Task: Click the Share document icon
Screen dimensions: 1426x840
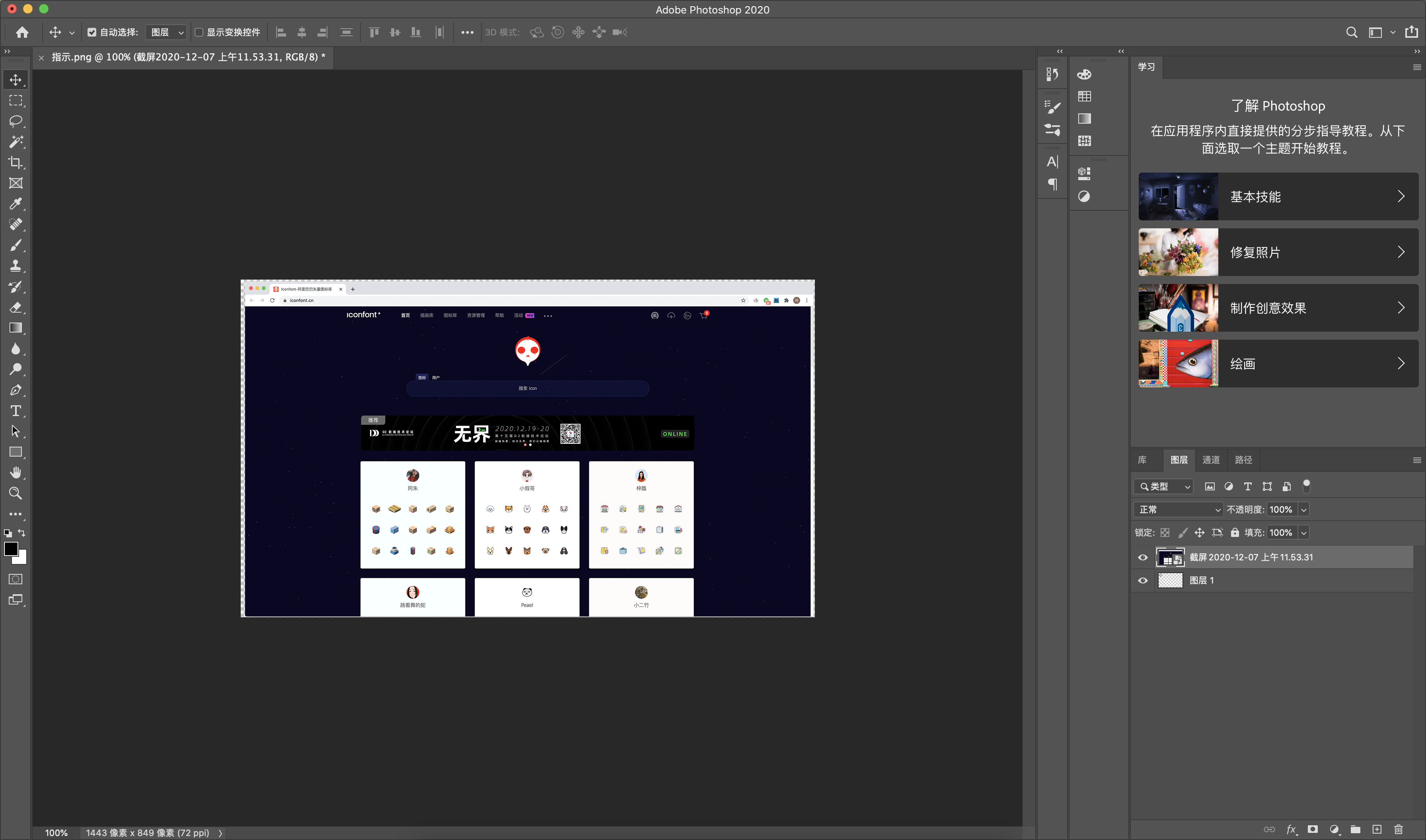Action: [x=1411, y=32]
